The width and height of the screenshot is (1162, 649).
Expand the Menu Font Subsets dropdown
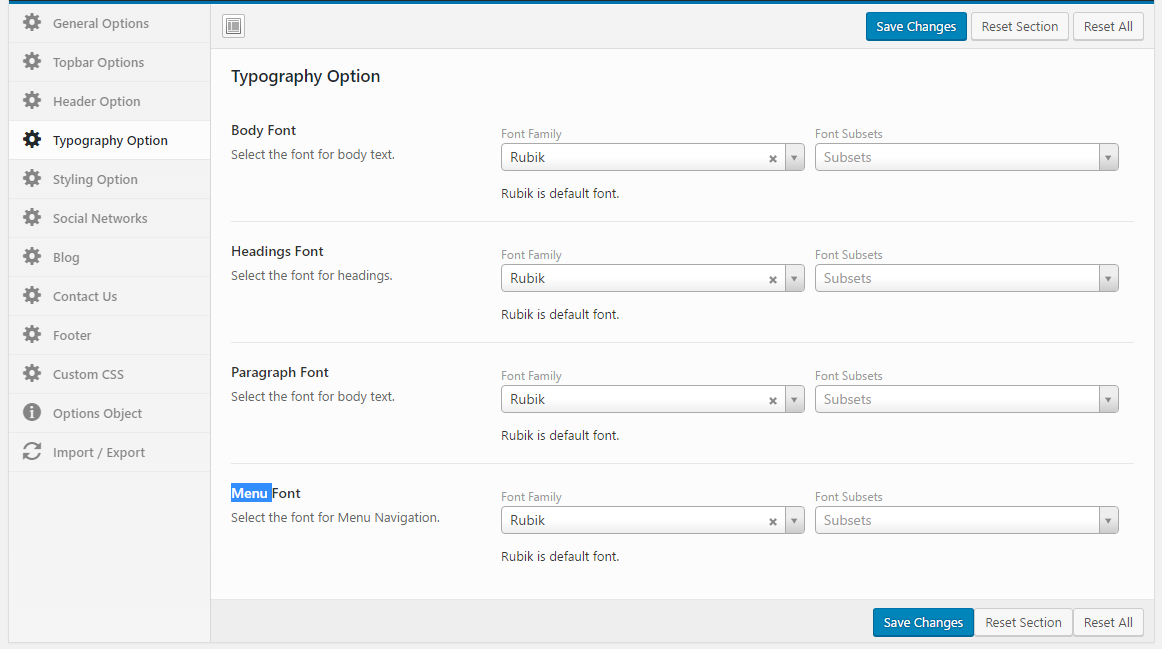point(1108,521)
